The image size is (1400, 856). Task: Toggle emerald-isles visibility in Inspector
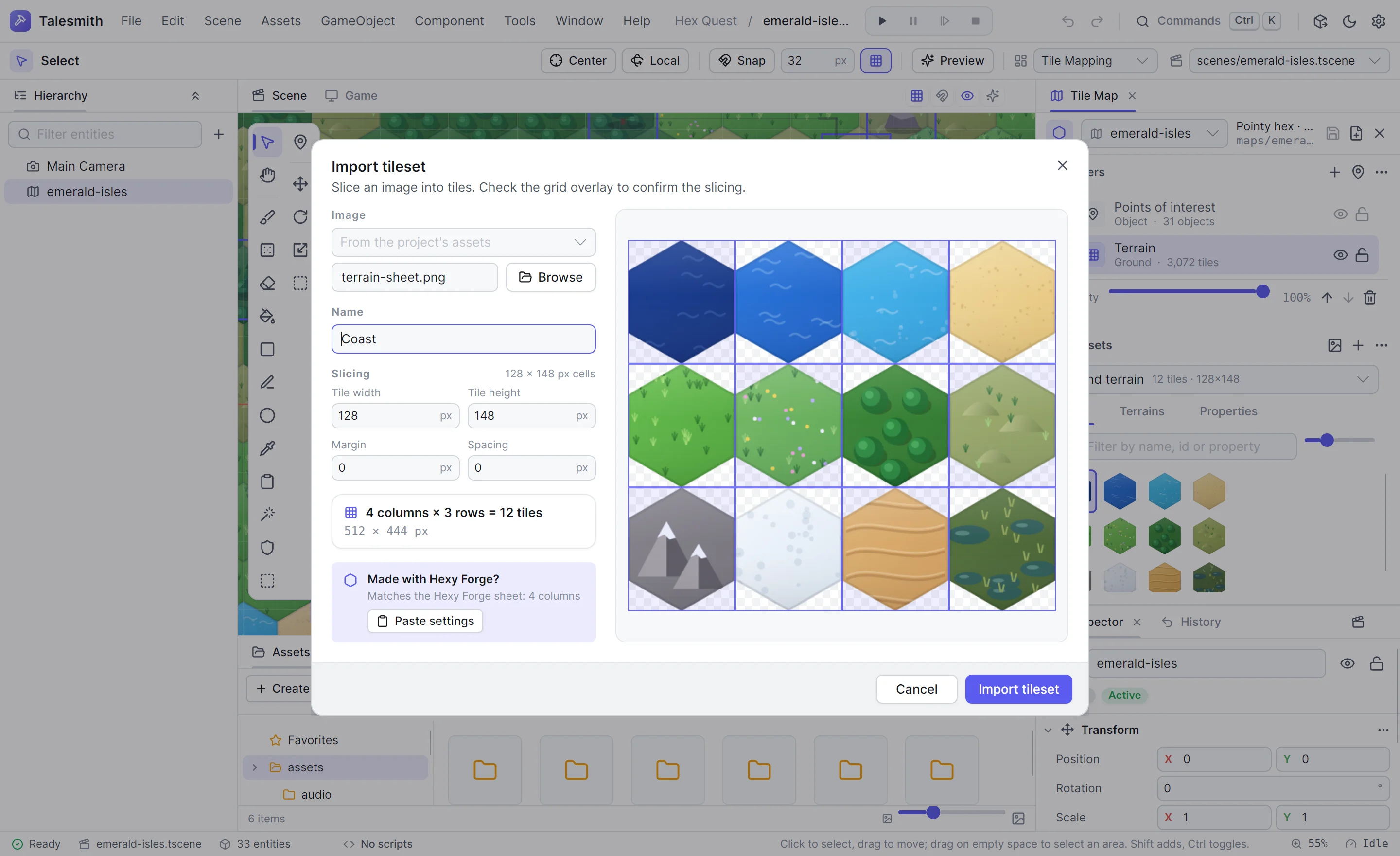1347,663
